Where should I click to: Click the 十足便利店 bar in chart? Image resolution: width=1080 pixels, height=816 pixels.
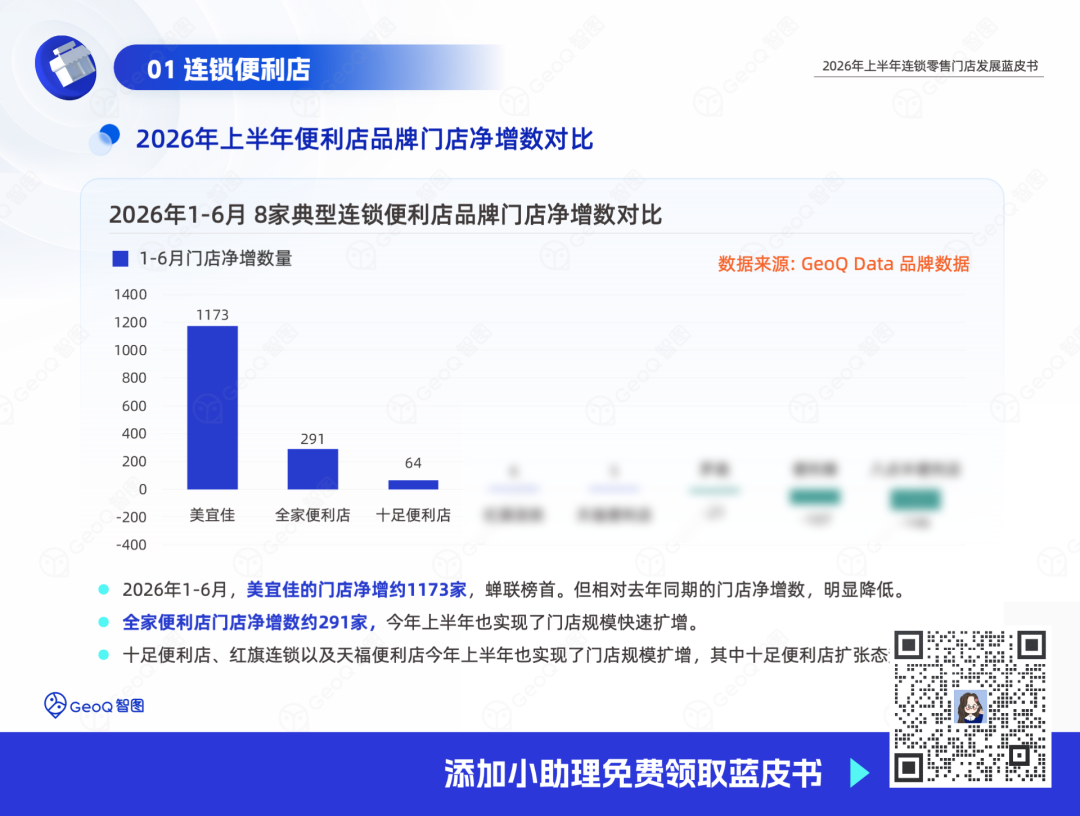pos(413,485)
